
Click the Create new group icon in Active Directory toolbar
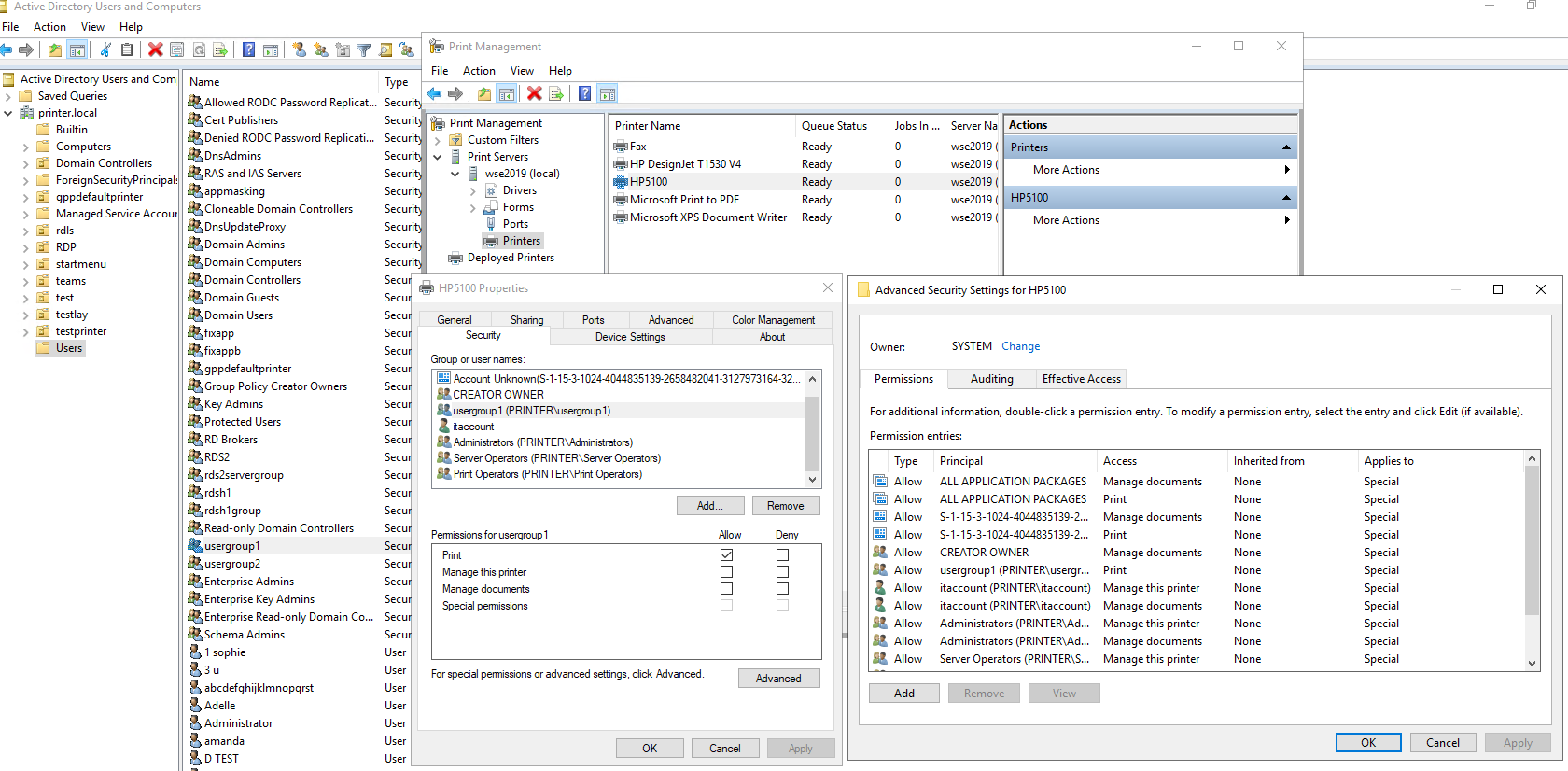click(320, 49)
